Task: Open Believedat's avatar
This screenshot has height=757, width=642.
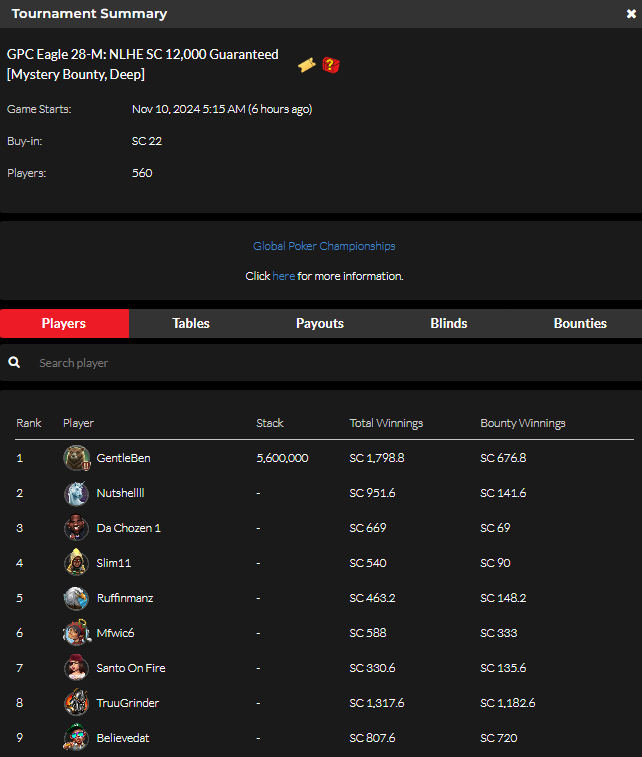Action: coord(76,738)
